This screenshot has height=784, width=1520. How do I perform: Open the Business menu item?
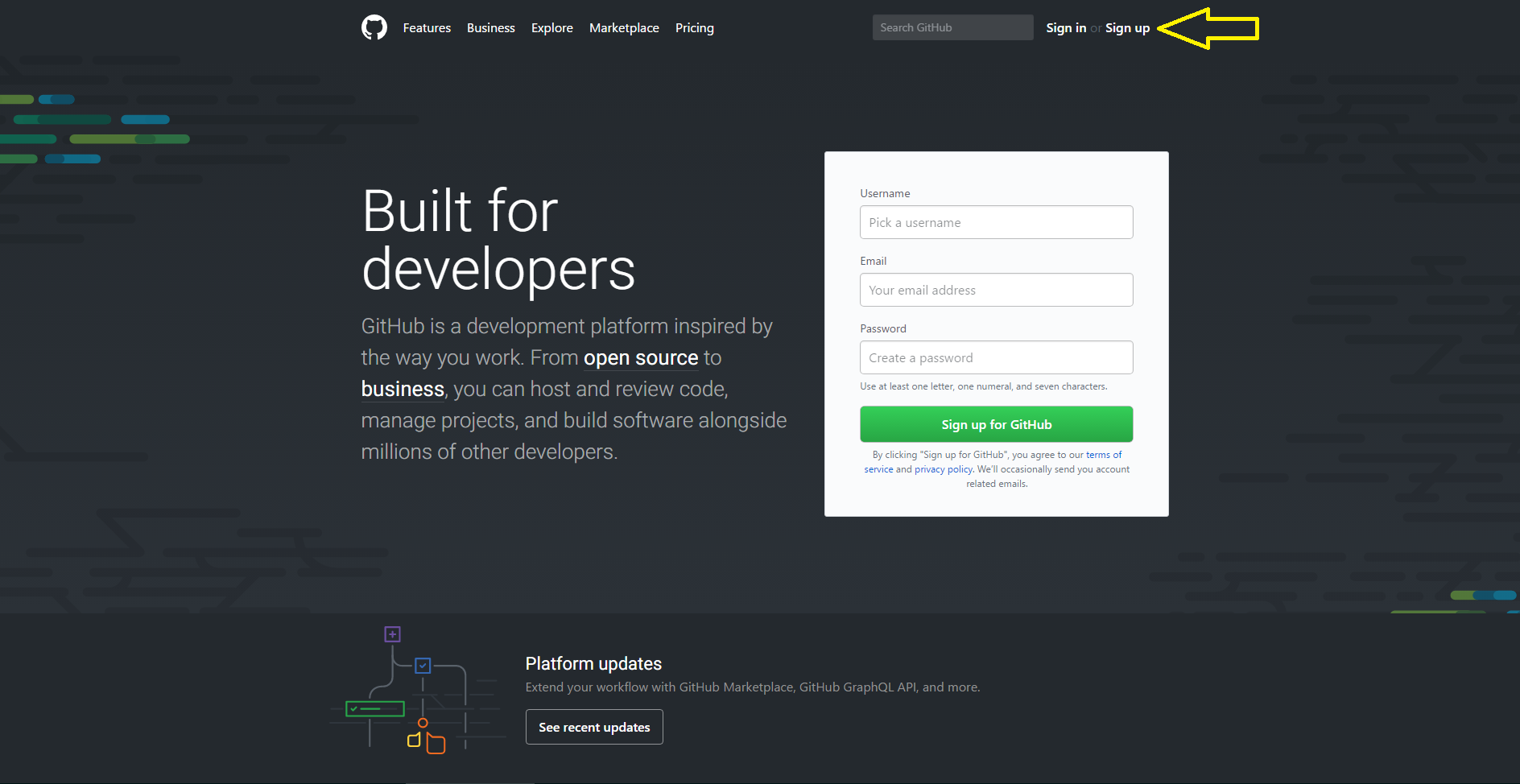(x=491, y=27)
